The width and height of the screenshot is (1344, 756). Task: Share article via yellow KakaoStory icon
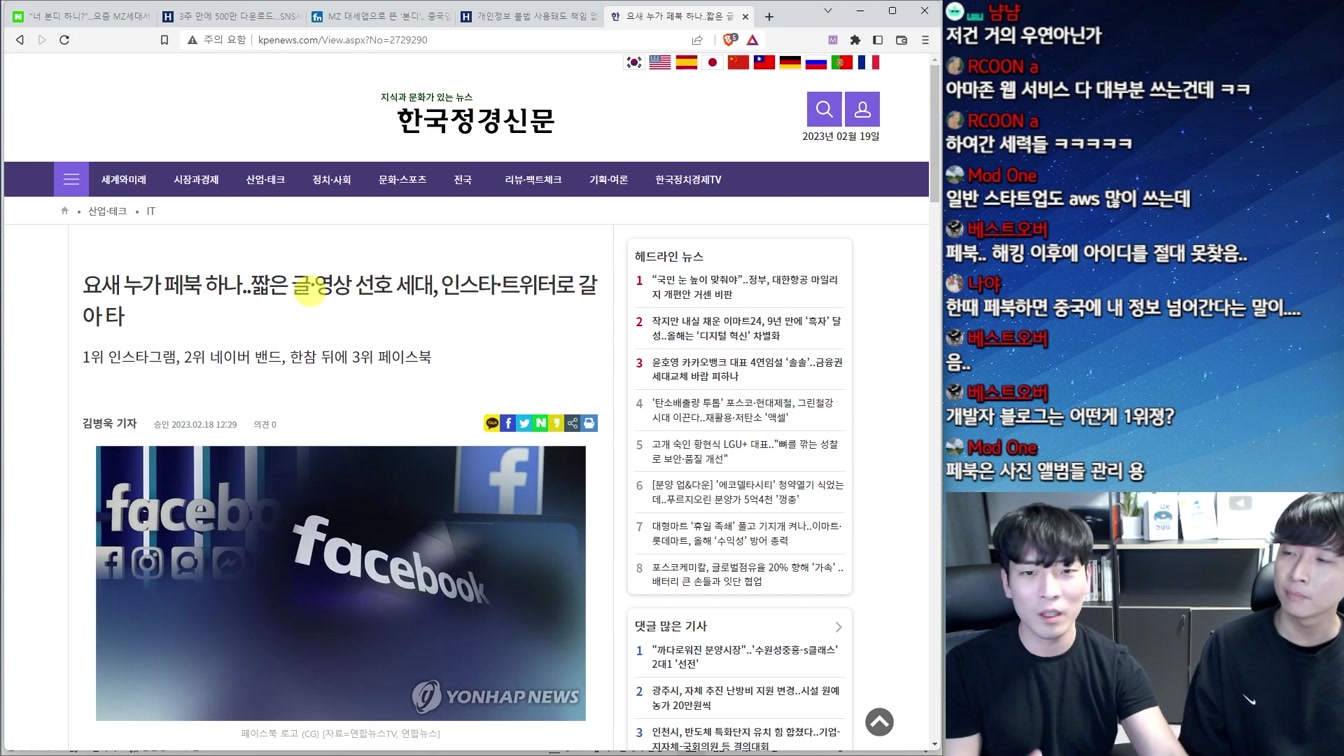(556, 424)
